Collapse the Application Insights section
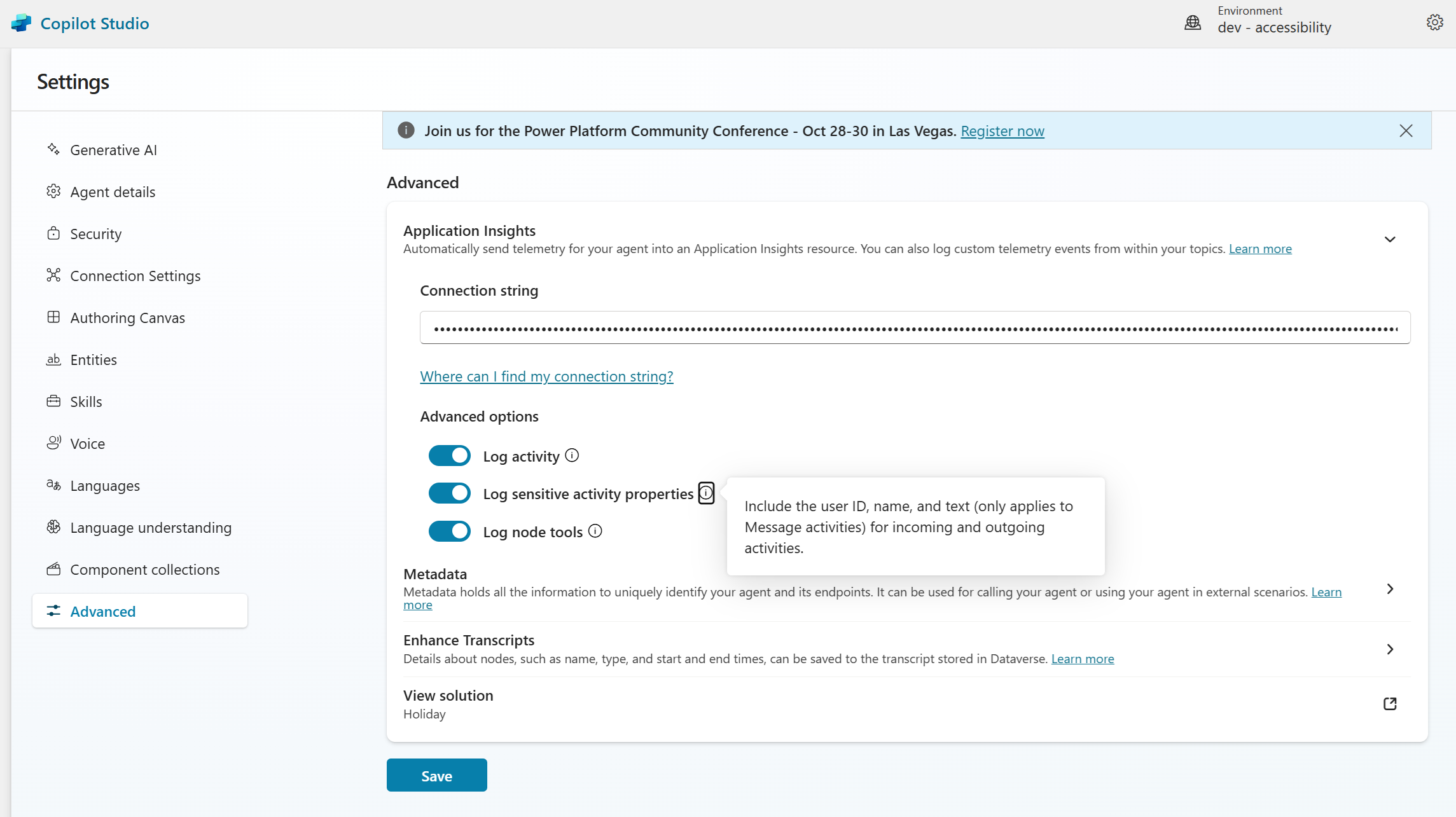Viewport: 1456px width, 817px height. tap(1390, 239)
